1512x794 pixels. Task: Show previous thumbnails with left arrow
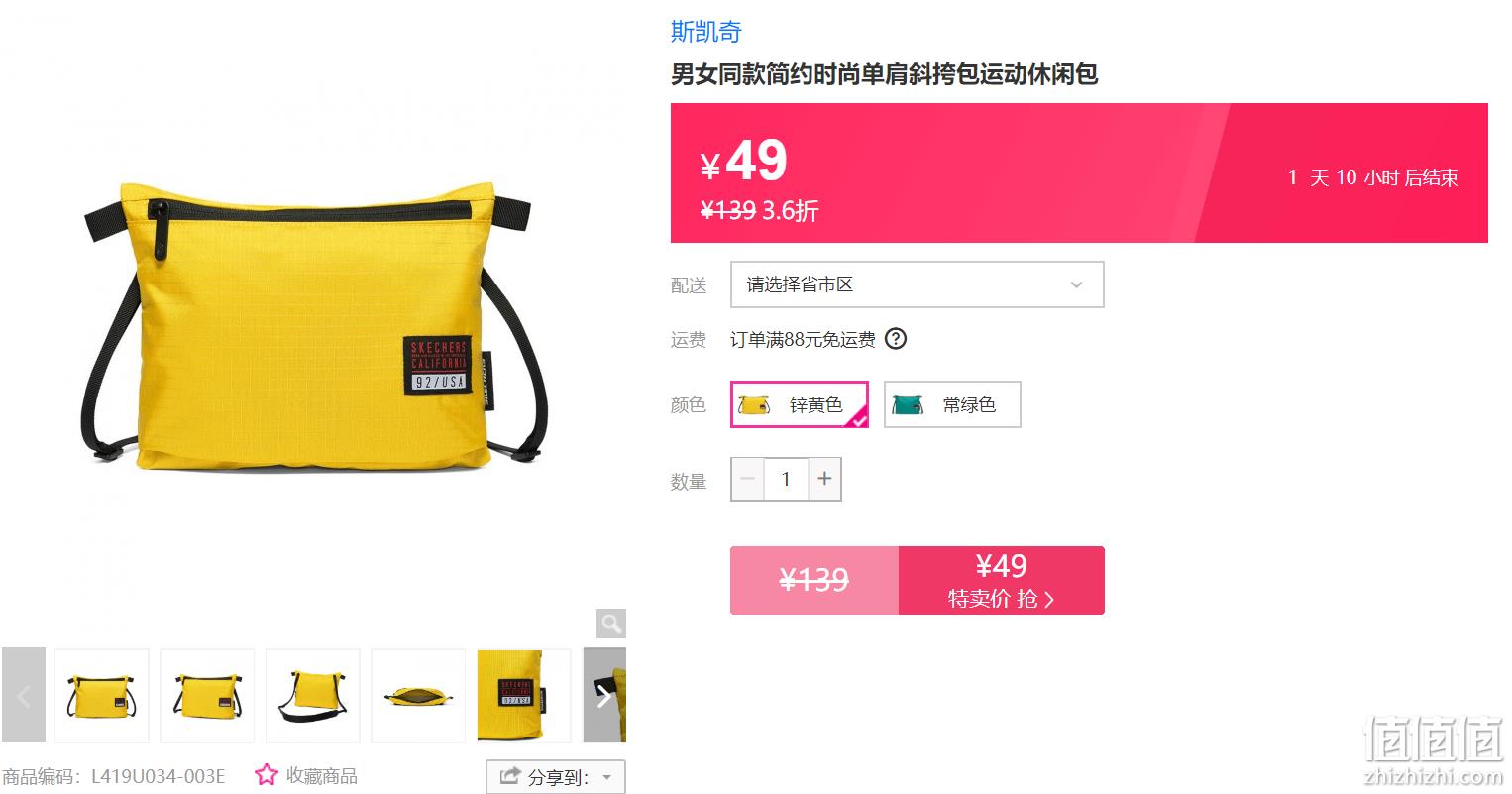pyautogui.click(x=24, y=695)
